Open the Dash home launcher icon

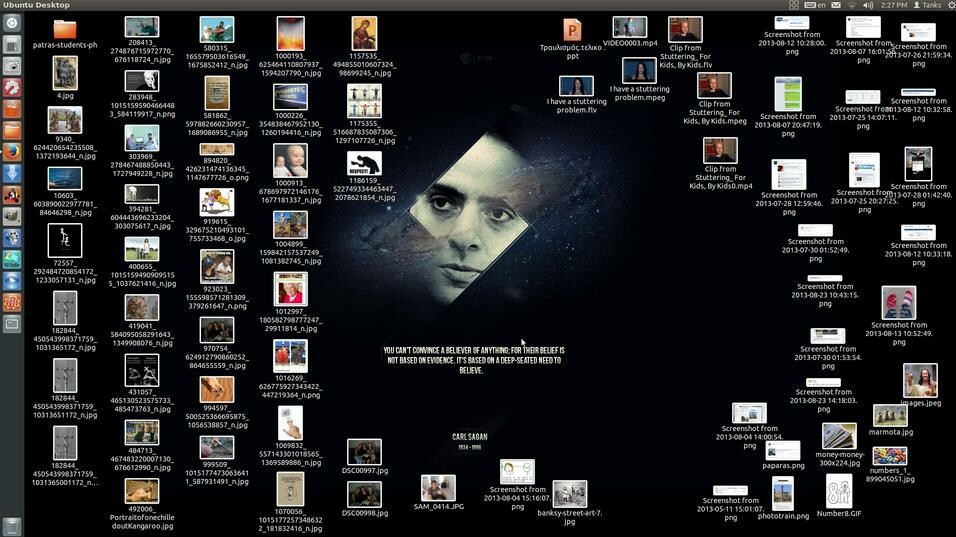pos(12,23)
